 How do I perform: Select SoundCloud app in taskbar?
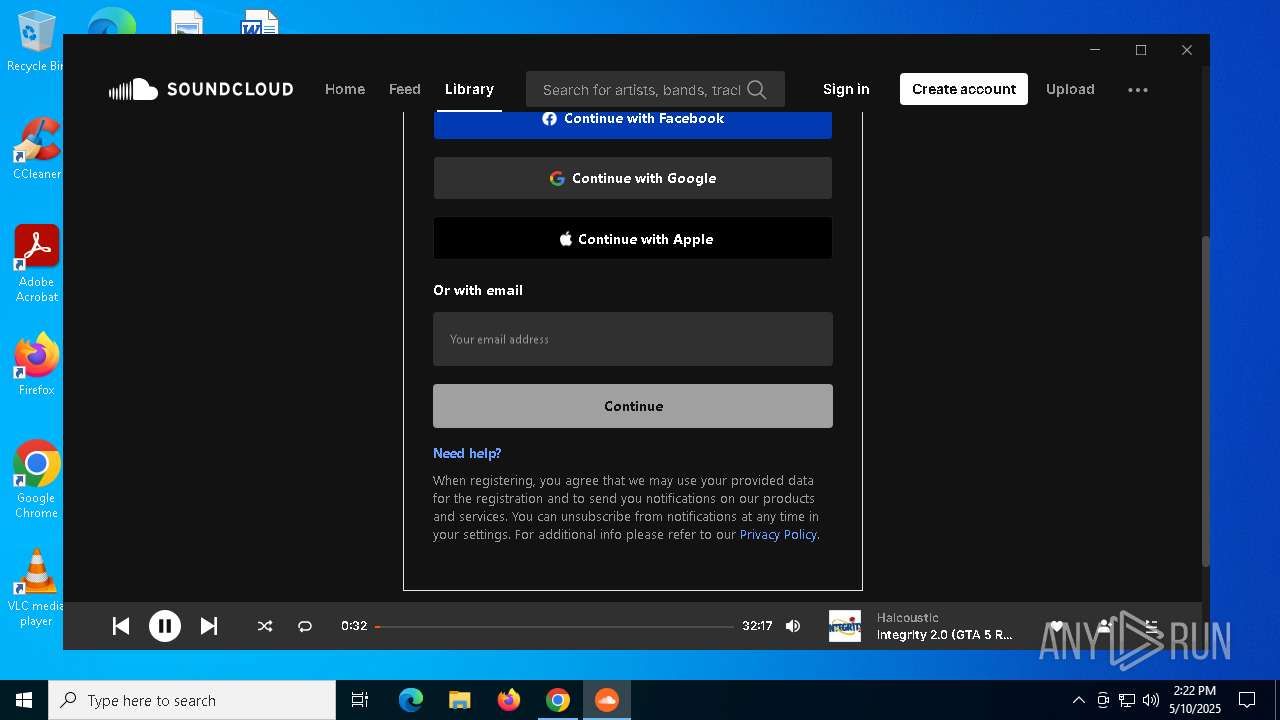click(607, 700)
